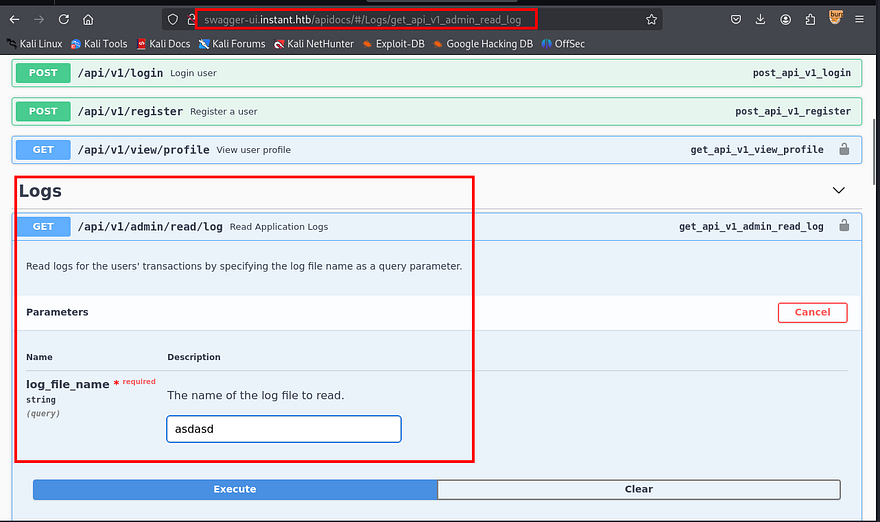Click the 'Read Application Logs' summary text
The height and width of the screenshot is (522, 880).
coord(279,227)
